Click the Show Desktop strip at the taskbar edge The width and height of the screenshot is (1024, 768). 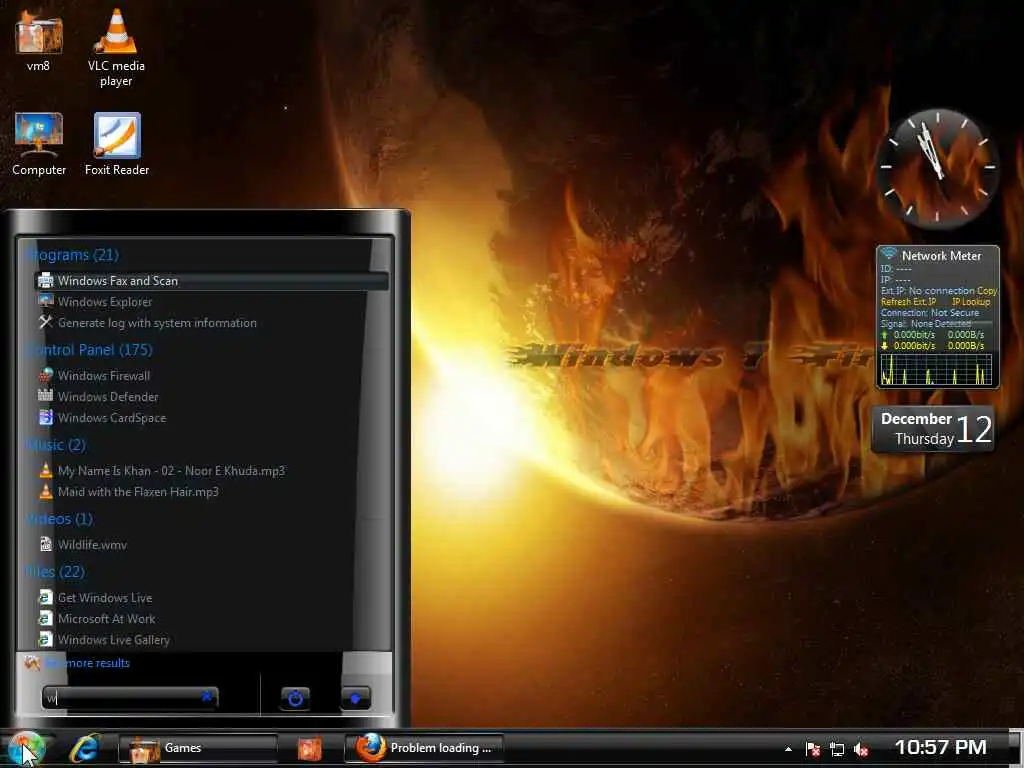1017,748
